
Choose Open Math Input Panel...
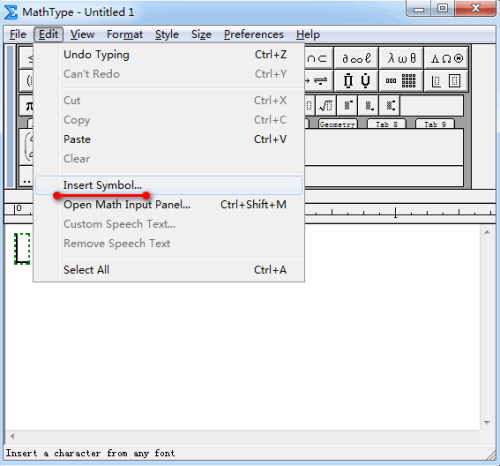click(169, 204)
